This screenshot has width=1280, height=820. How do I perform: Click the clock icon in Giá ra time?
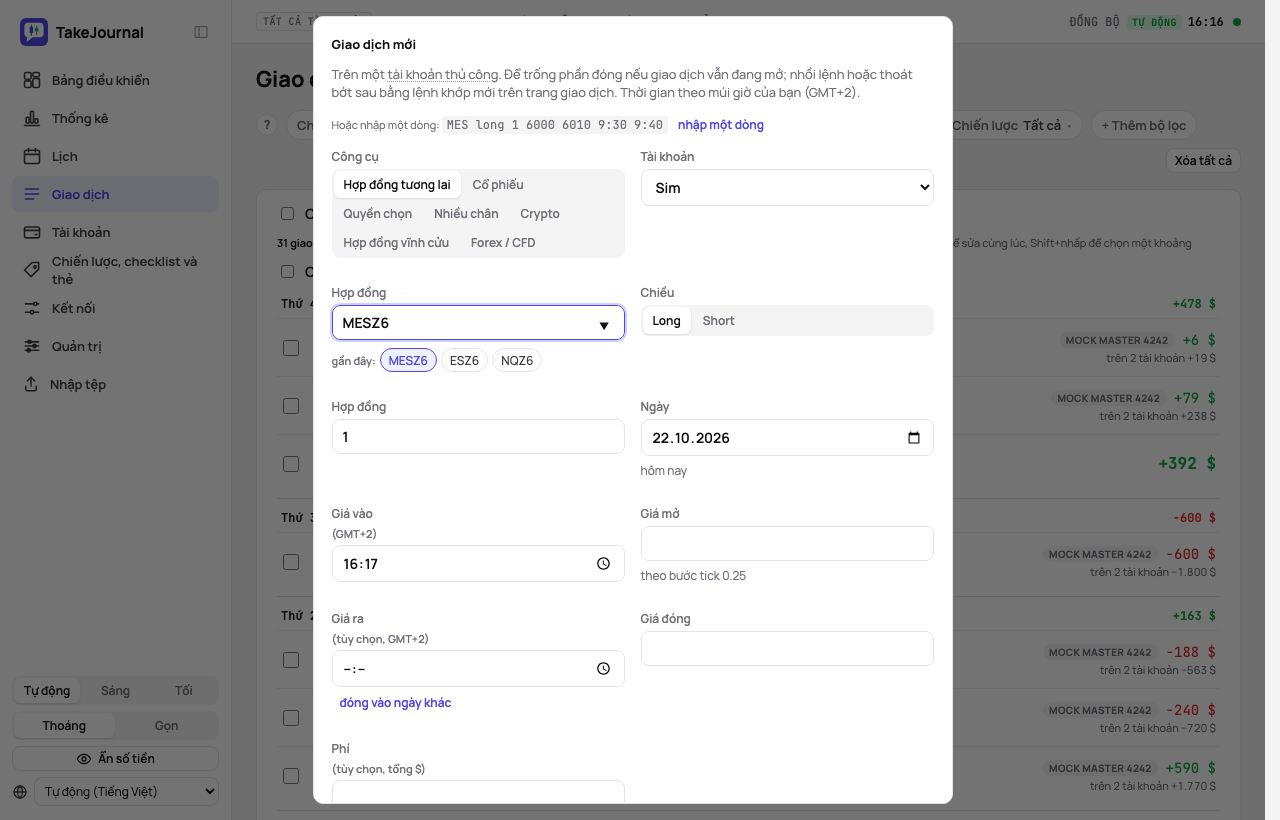point(603,669)
